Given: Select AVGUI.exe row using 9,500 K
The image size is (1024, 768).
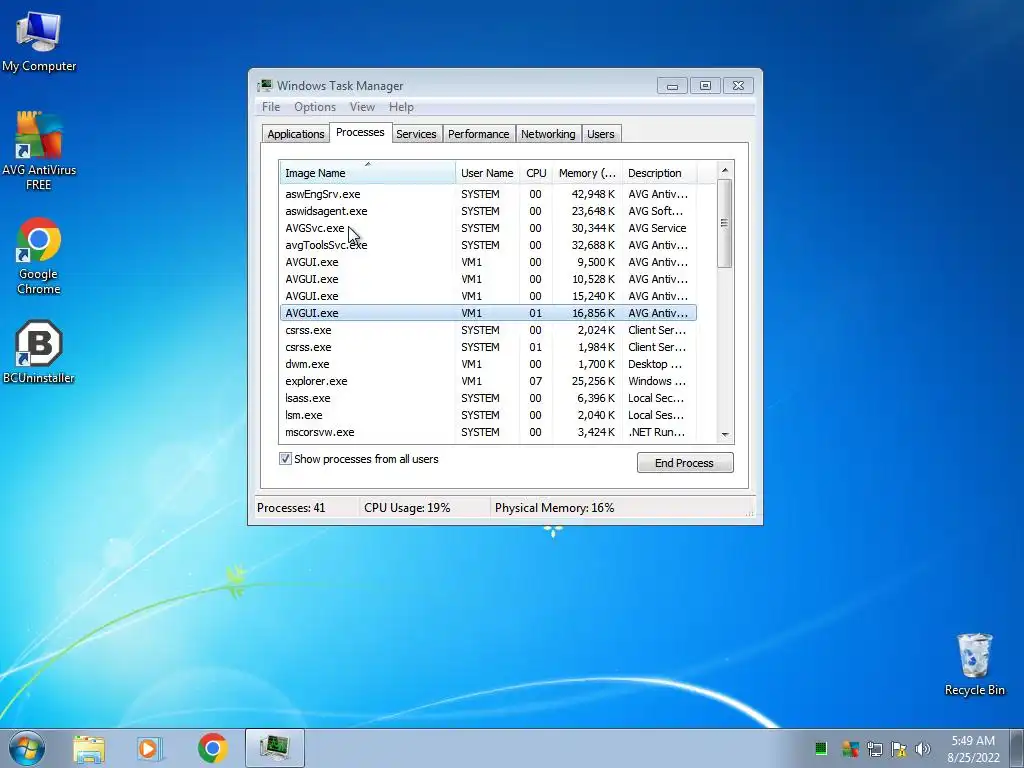Looking at the screenshot, I should pos(488,262).
